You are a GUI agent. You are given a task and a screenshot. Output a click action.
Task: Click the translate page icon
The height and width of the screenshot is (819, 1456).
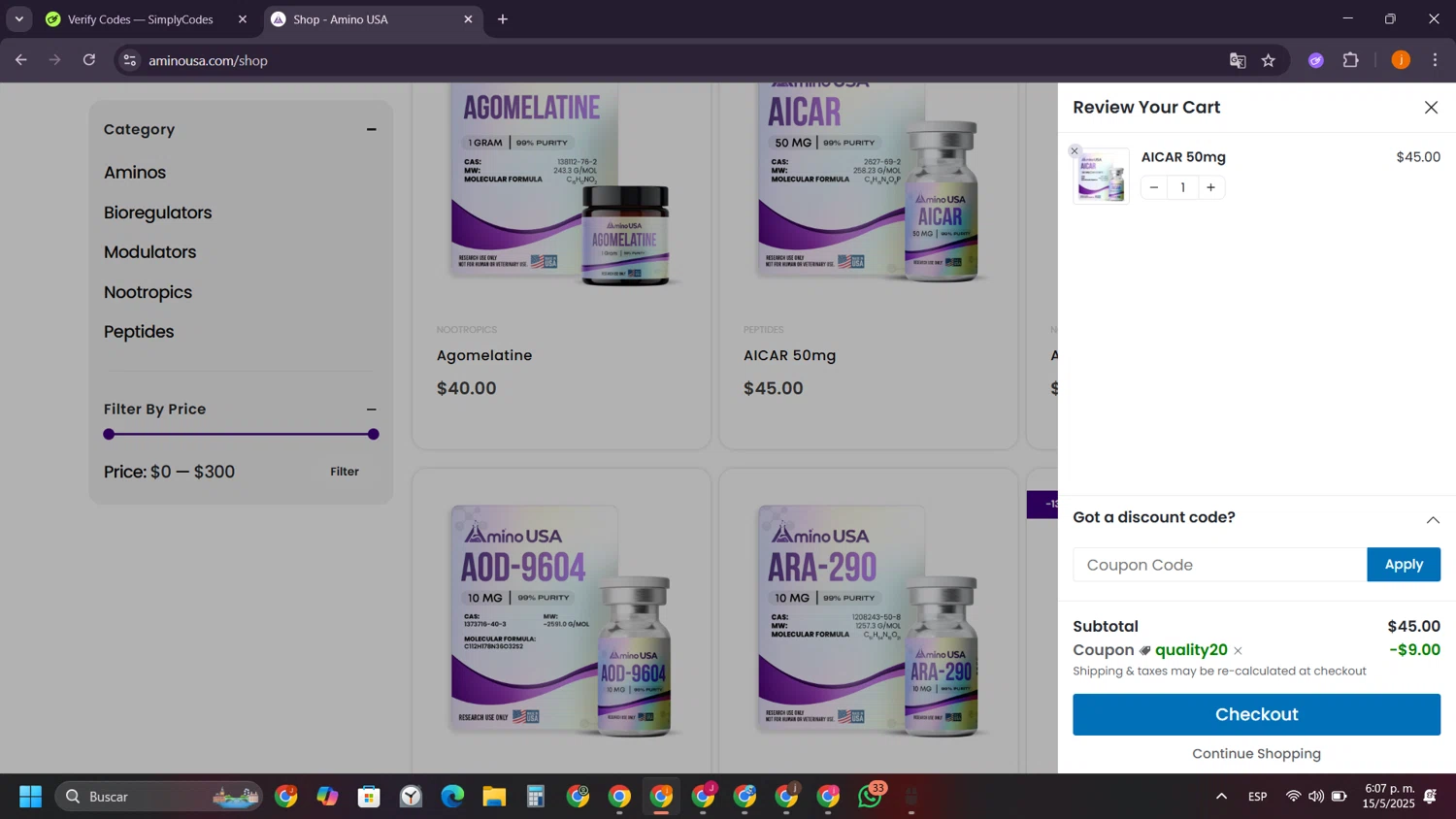1238,60
